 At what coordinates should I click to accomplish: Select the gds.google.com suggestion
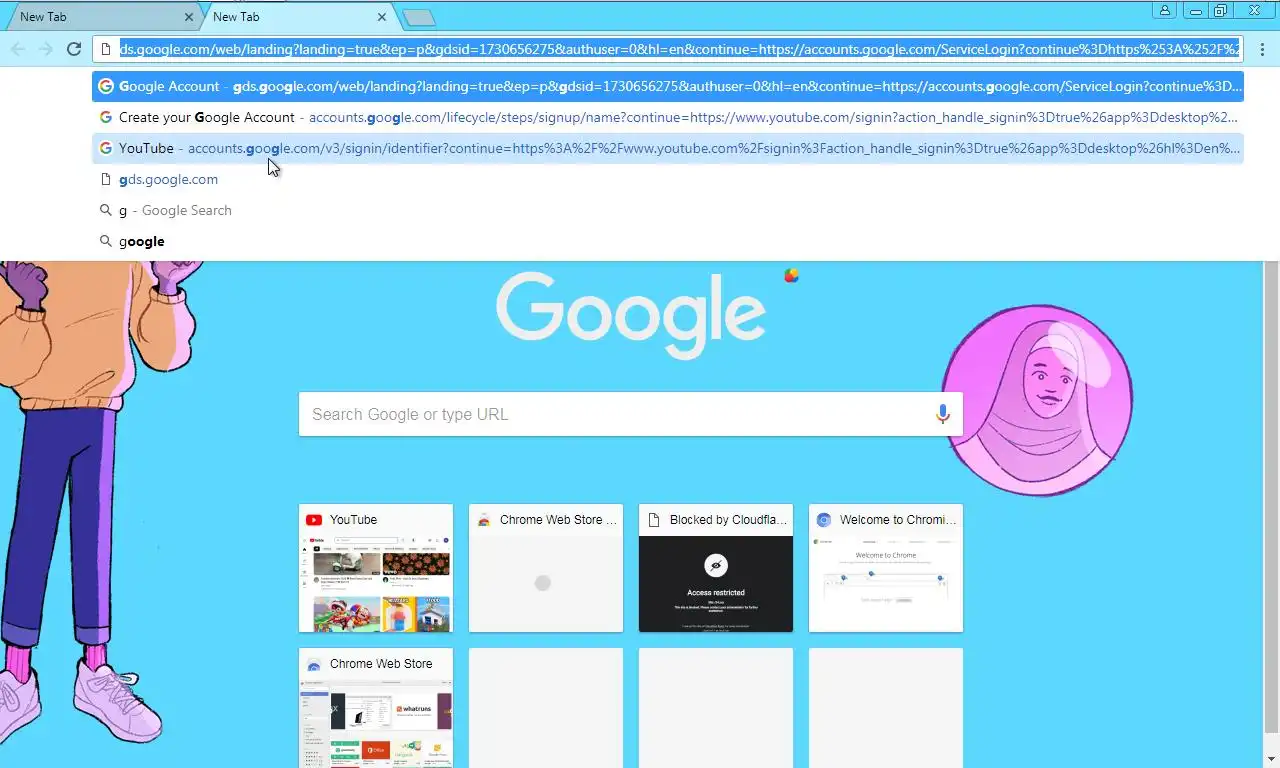coord(668,179)
